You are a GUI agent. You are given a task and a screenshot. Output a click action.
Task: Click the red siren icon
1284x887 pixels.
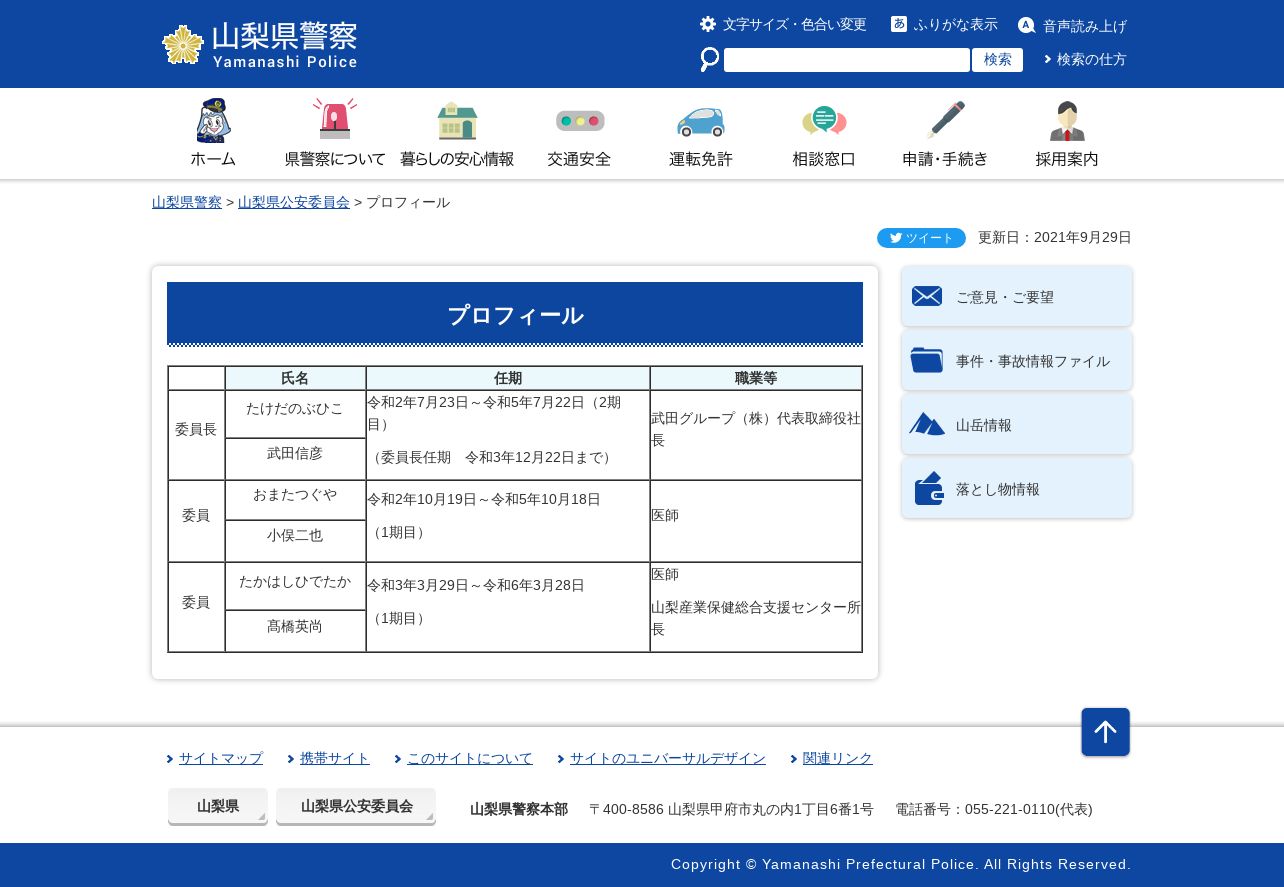pos(335,119)
